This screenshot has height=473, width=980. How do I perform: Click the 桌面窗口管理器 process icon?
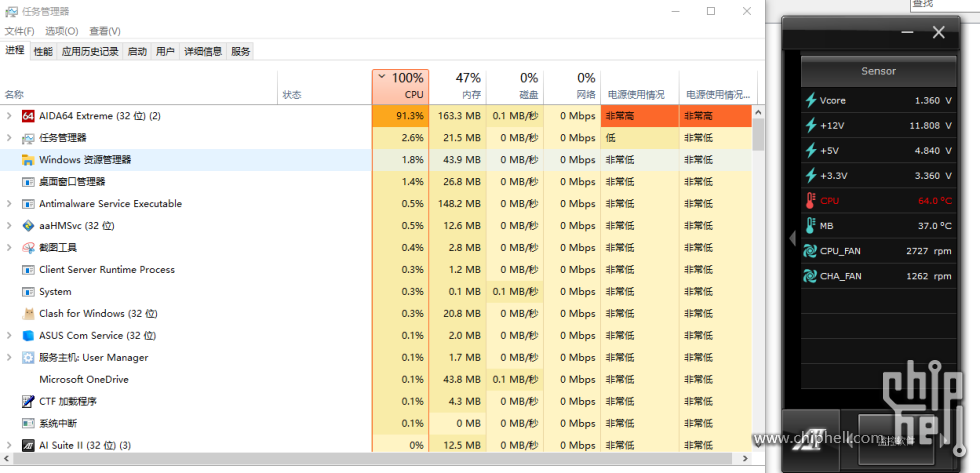pyautogui.click(x=28, y=182)
